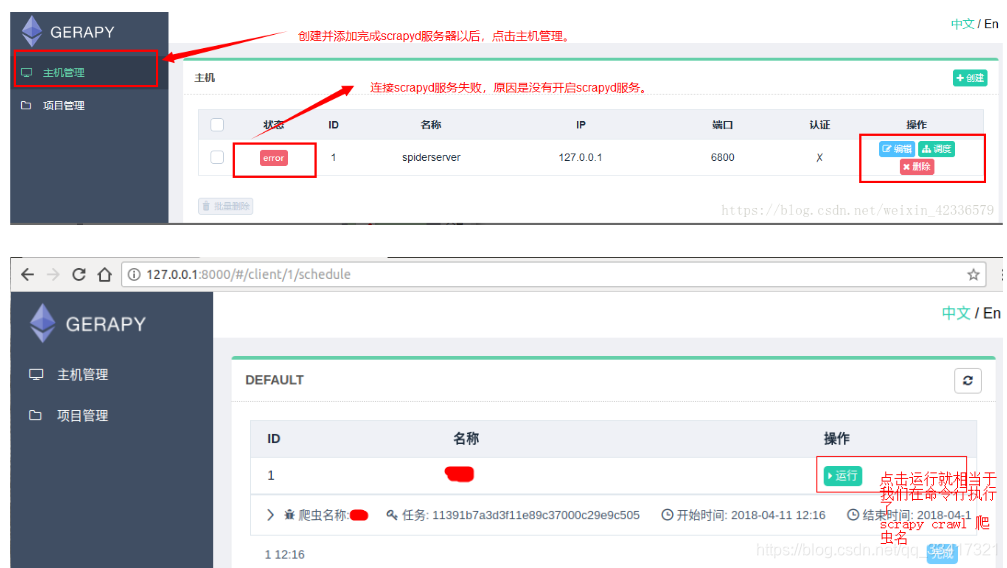Open 项目管理 in the bottom sidebar

[82, 416]
